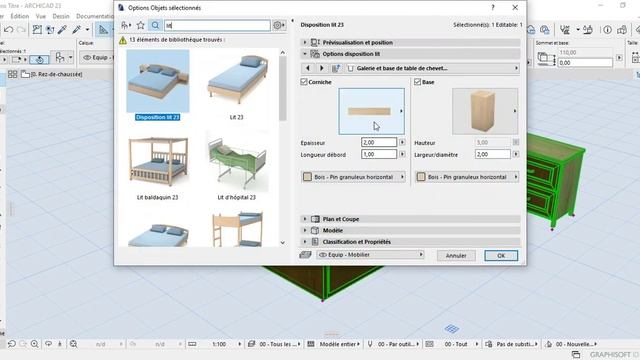
Task: Click the library search magnifier icon
Action: [x=155, y=25]
